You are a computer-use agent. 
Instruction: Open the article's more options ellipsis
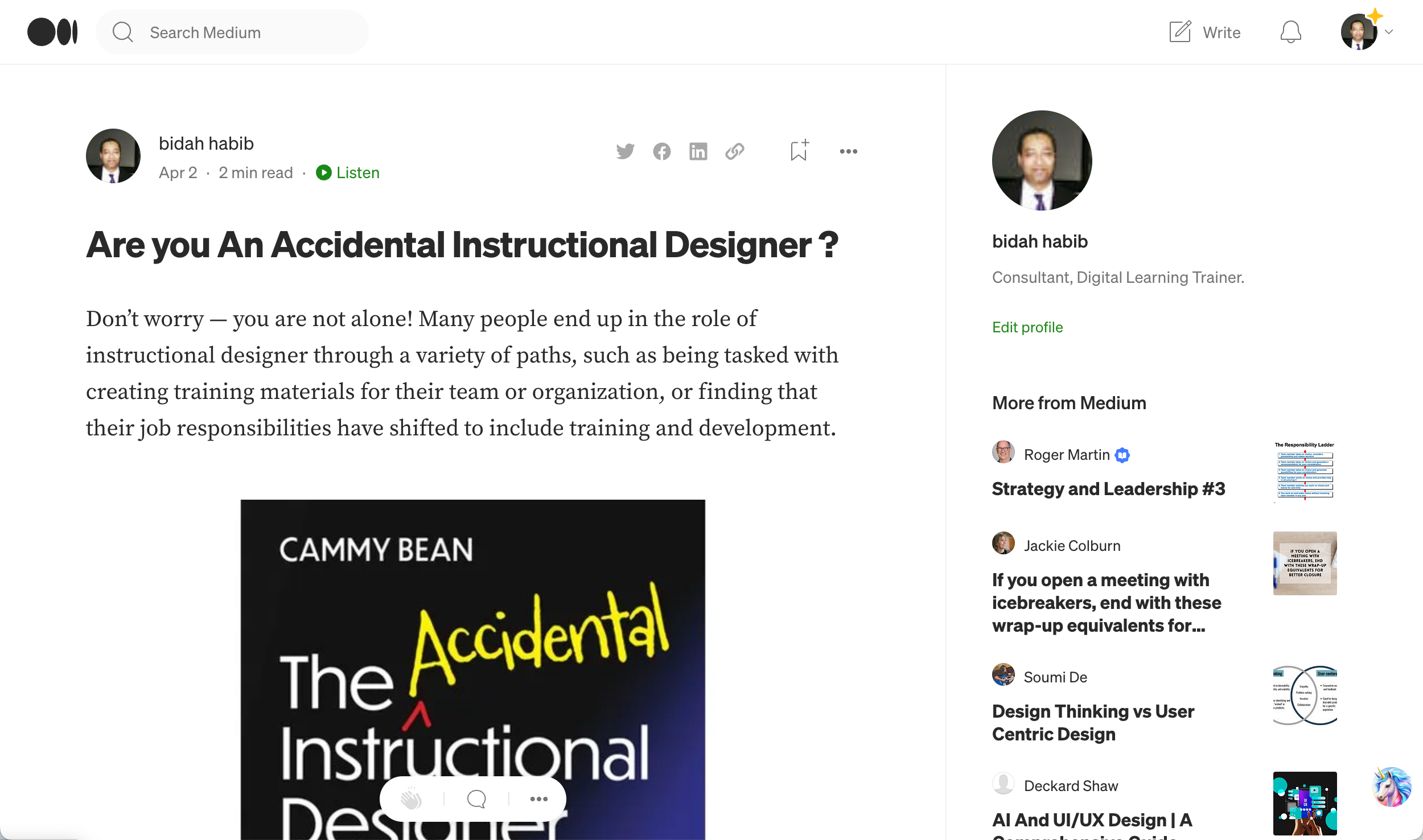848,151
